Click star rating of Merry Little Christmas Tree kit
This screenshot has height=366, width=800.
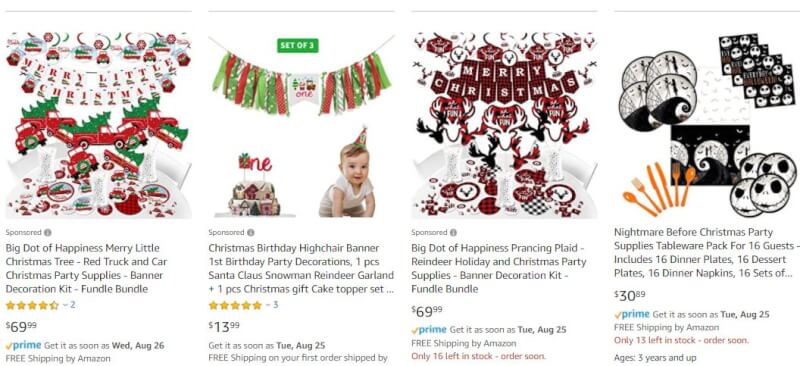32,305
